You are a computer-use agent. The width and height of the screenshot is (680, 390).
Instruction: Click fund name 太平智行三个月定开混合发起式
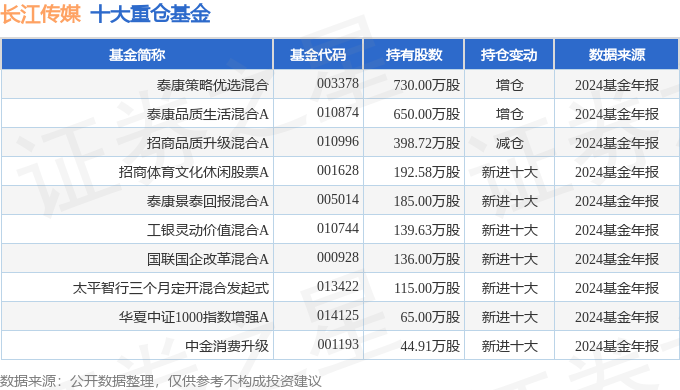(x=171, y=288)
